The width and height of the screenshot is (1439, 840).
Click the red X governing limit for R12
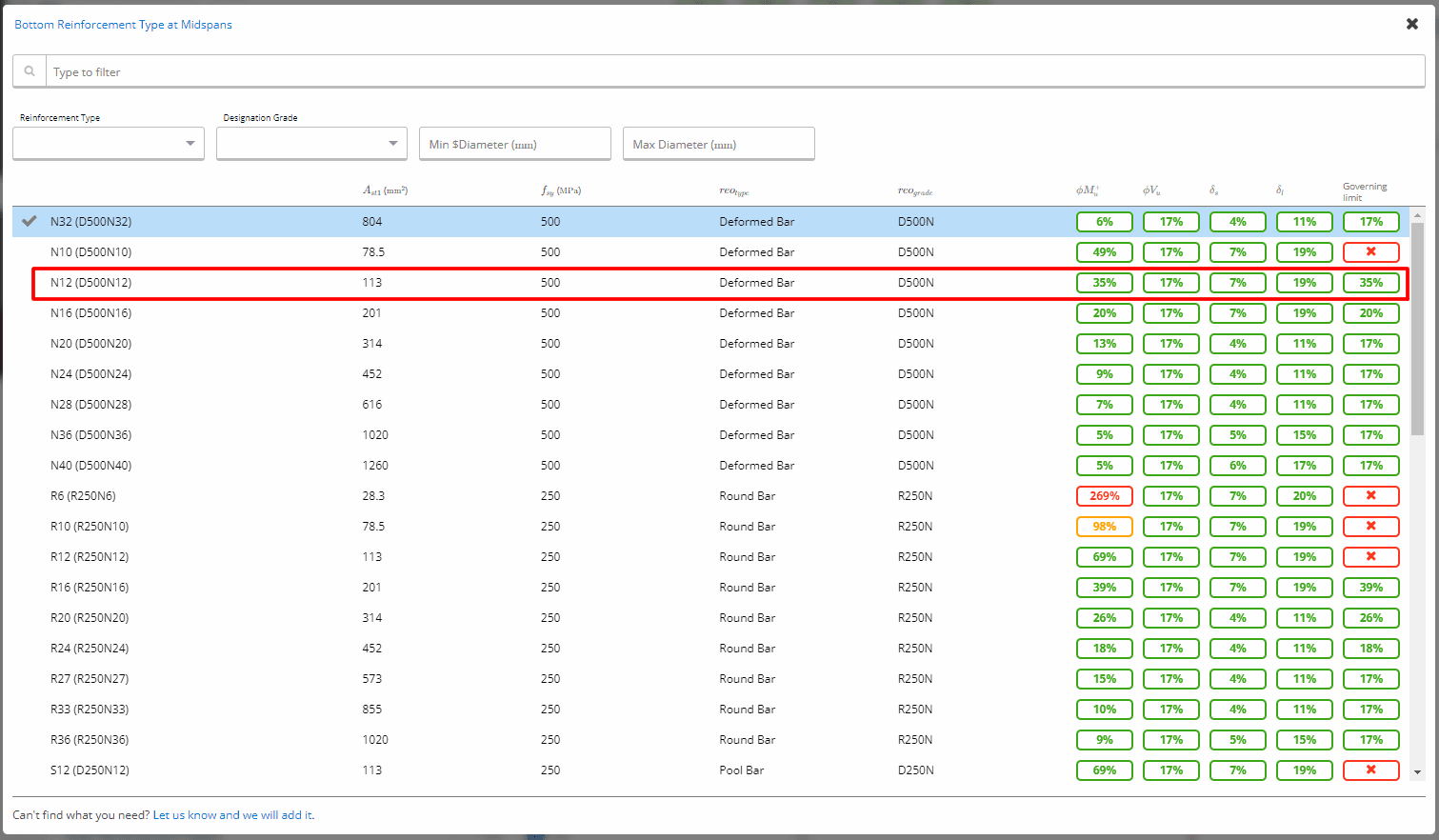click(1371, 557)
